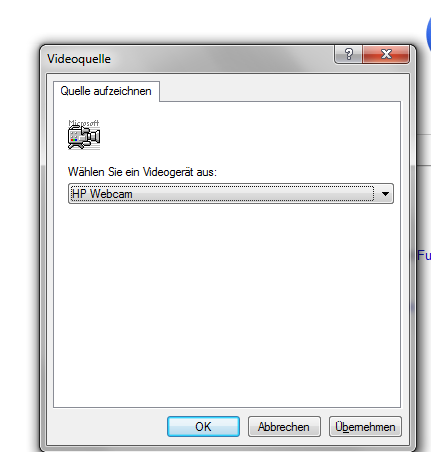Switch to the Quelle aufzeichnen tab
Viewport: 431px width, 455px height.
[106, 91]
